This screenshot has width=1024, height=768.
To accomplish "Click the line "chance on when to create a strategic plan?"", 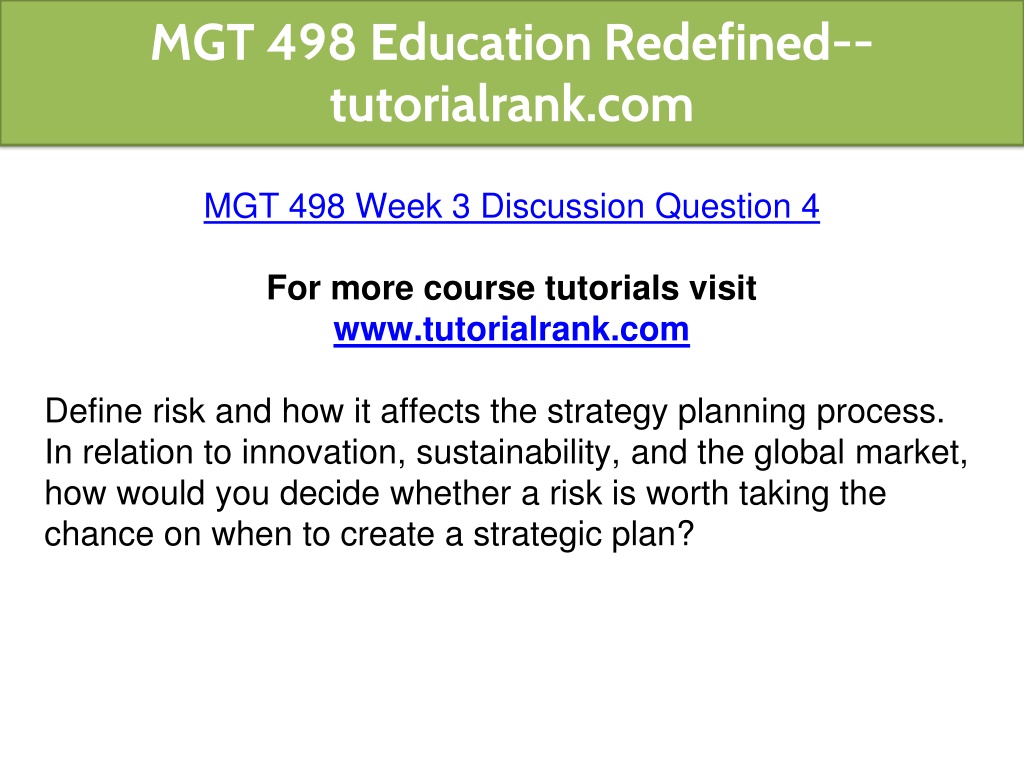I will tap(369, 534).
